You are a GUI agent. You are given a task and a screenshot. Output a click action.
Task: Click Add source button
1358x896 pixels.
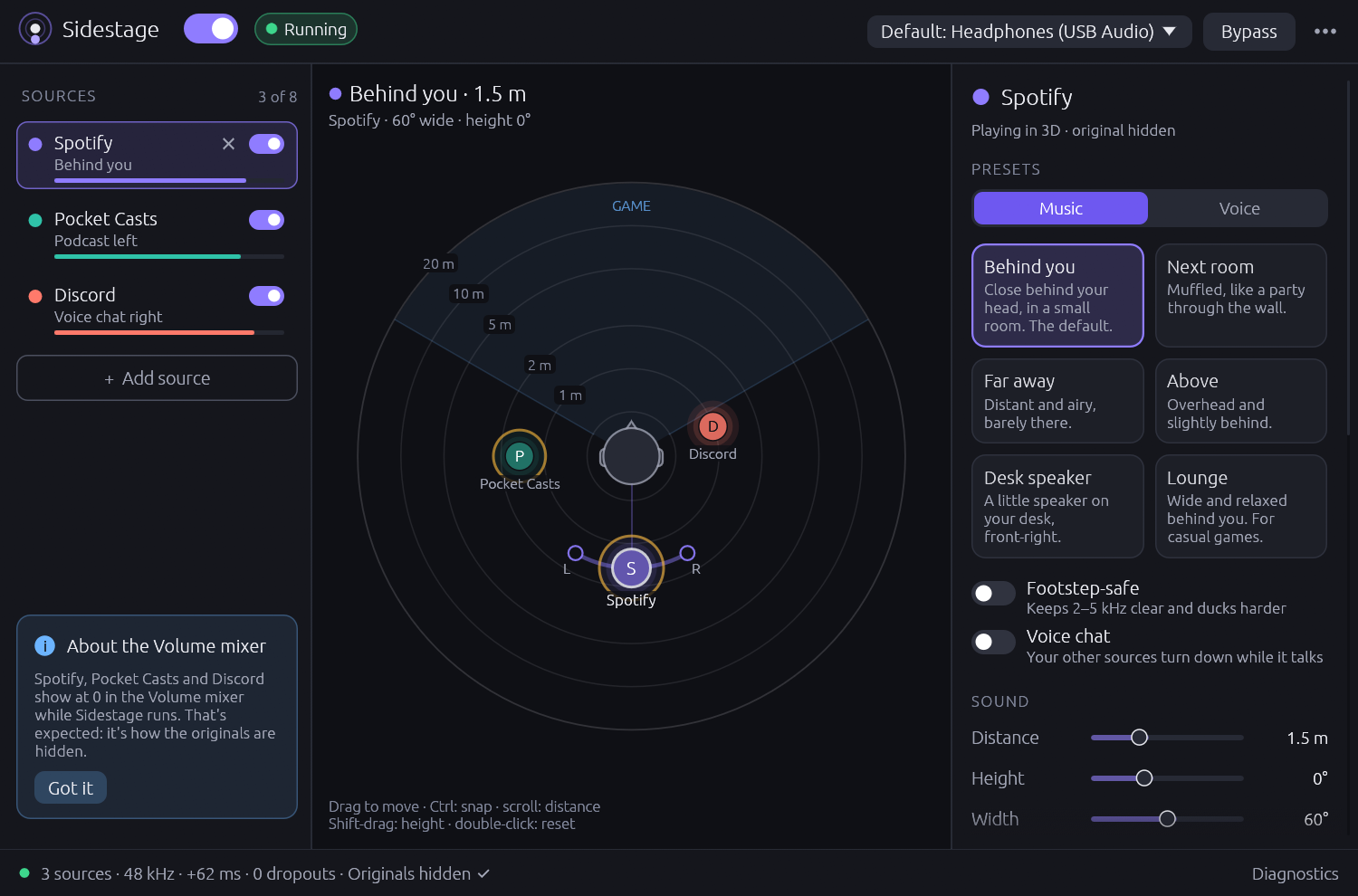(x=157, y=378)
